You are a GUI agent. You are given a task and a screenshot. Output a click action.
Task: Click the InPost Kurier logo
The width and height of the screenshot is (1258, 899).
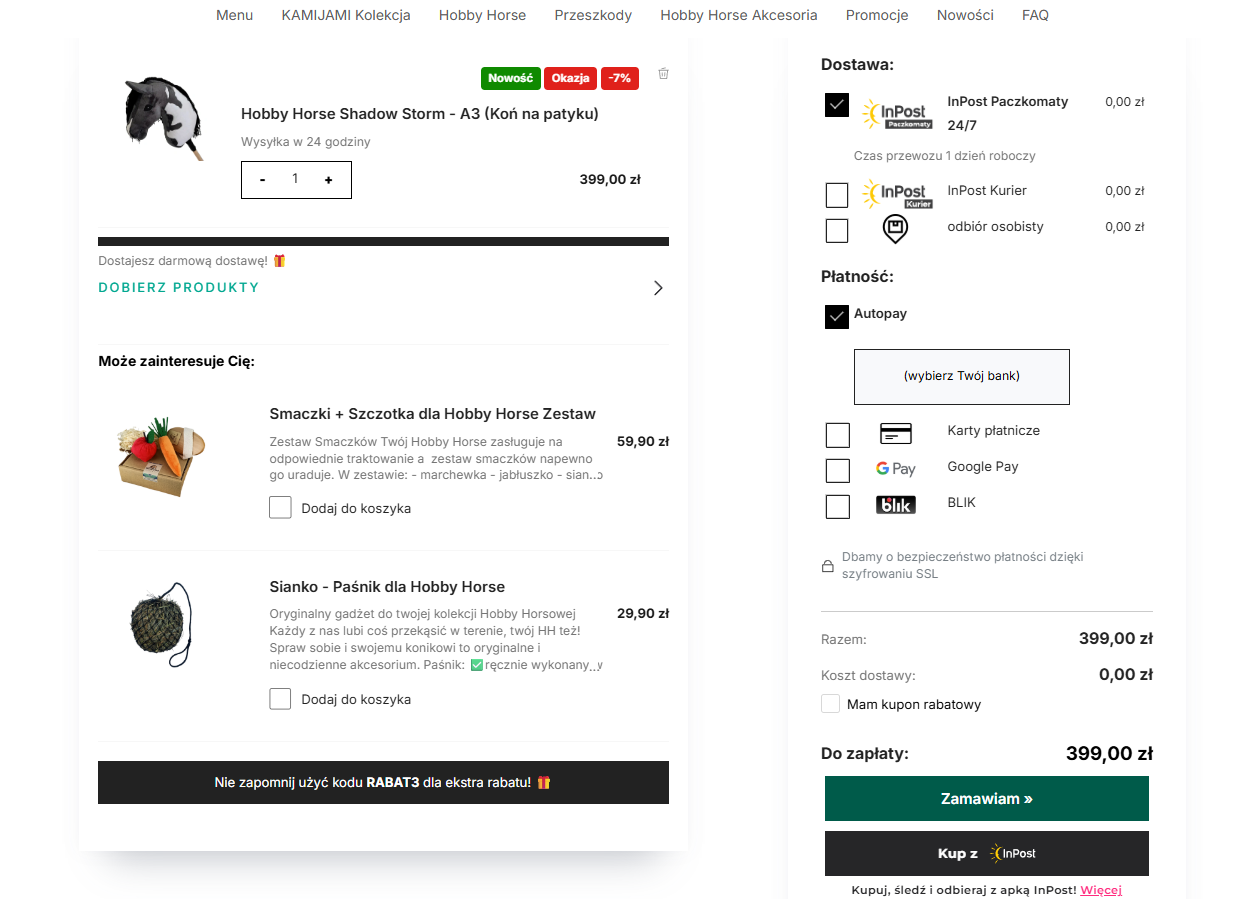tap(897, 194)
